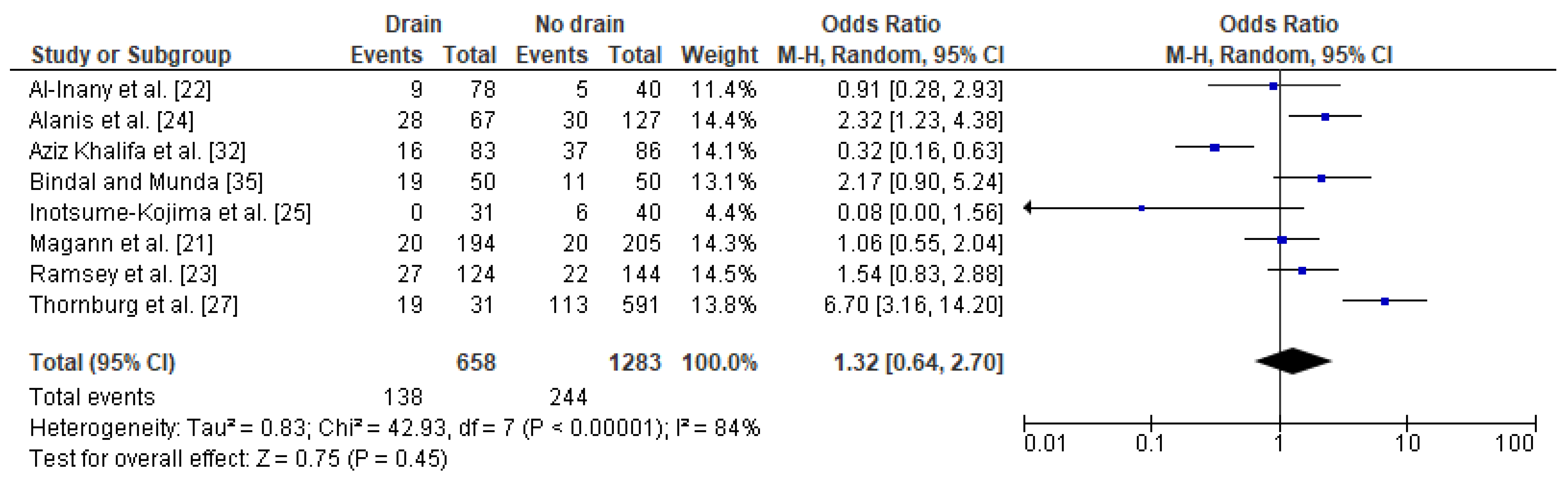Select the Alanis et al. [24] study row label

coord(111,120)
